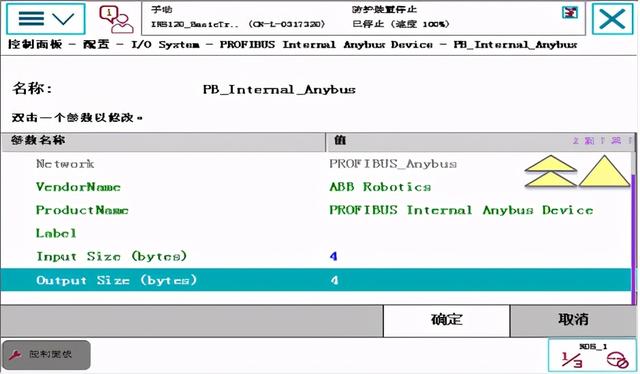This screenshot has height=374, width=640.
Task: Click the 参数名称 column header
Action: pos(163,141)
